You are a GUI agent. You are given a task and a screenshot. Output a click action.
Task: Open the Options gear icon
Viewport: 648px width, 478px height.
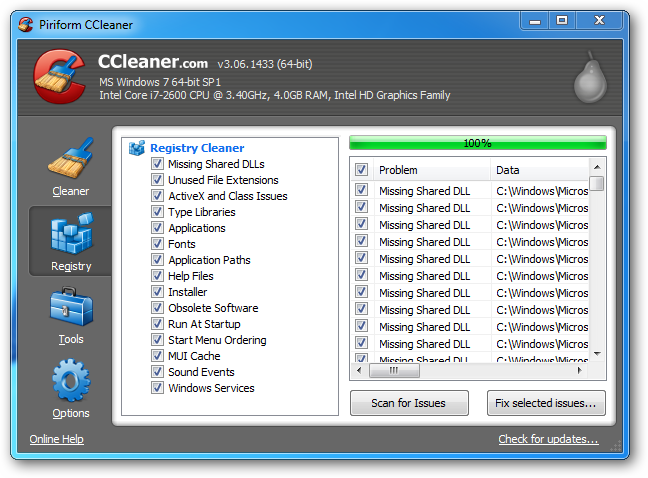click(x=71, y=380)
